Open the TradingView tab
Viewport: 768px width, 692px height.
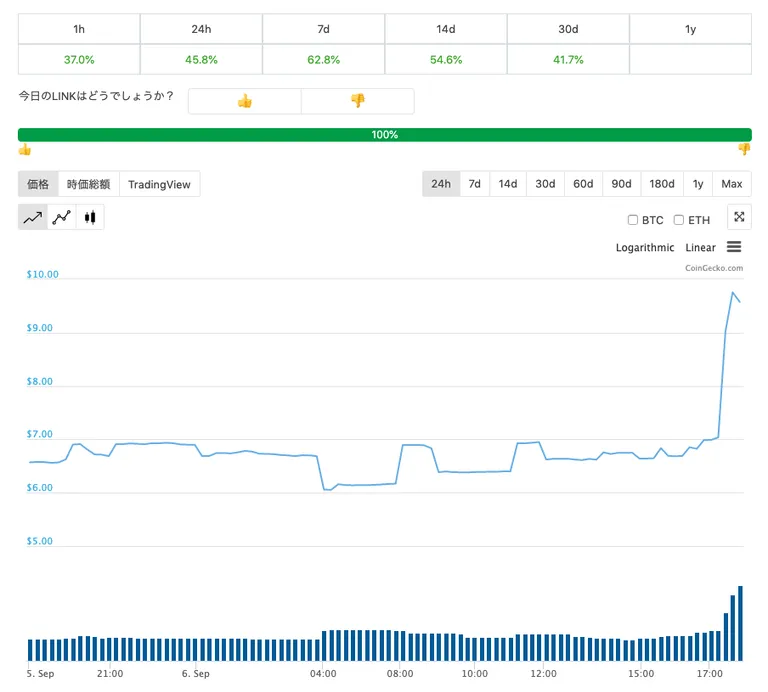(x=159, y=184)
